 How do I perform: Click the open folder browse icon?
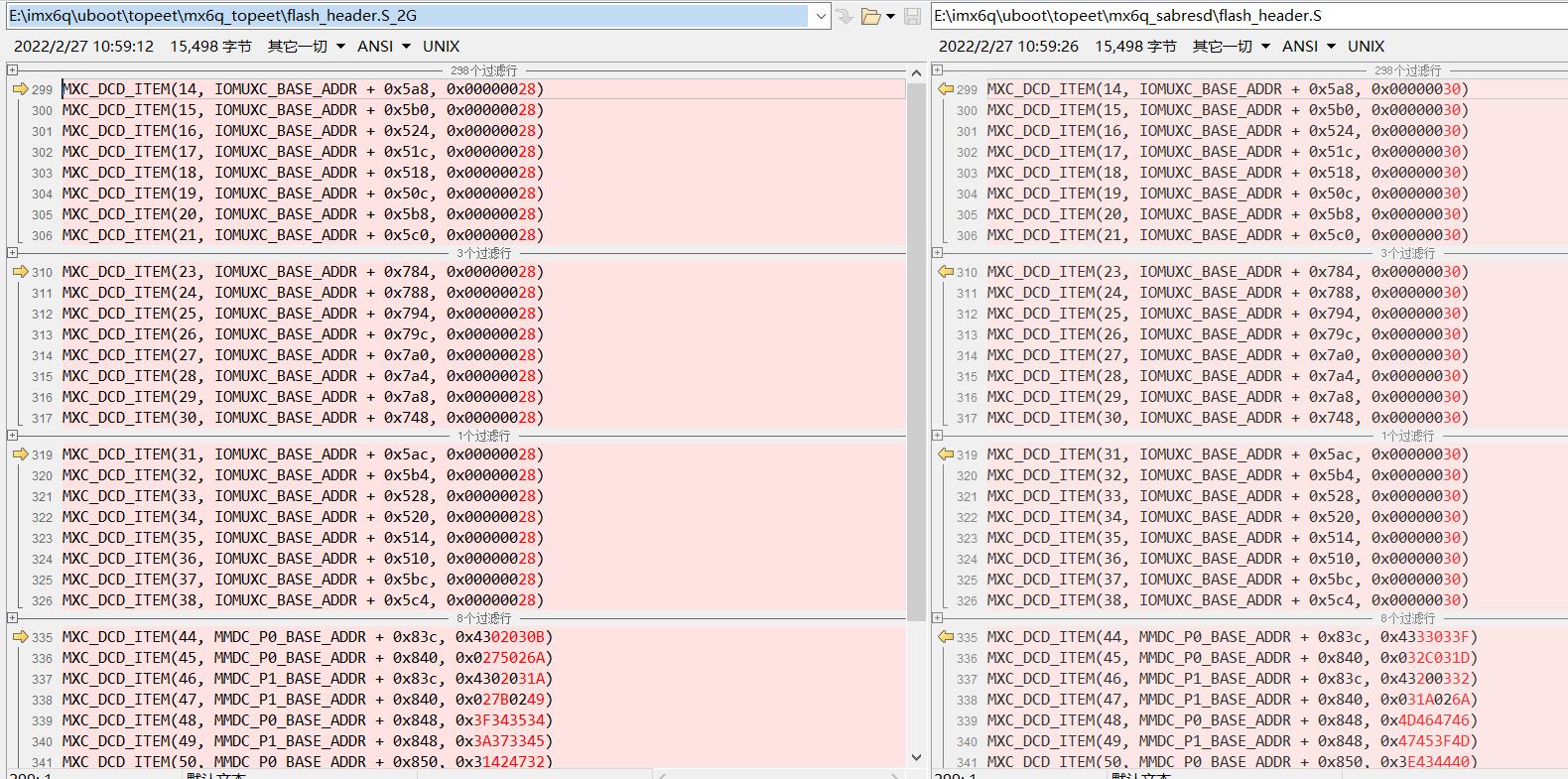[x=870, y=16]
